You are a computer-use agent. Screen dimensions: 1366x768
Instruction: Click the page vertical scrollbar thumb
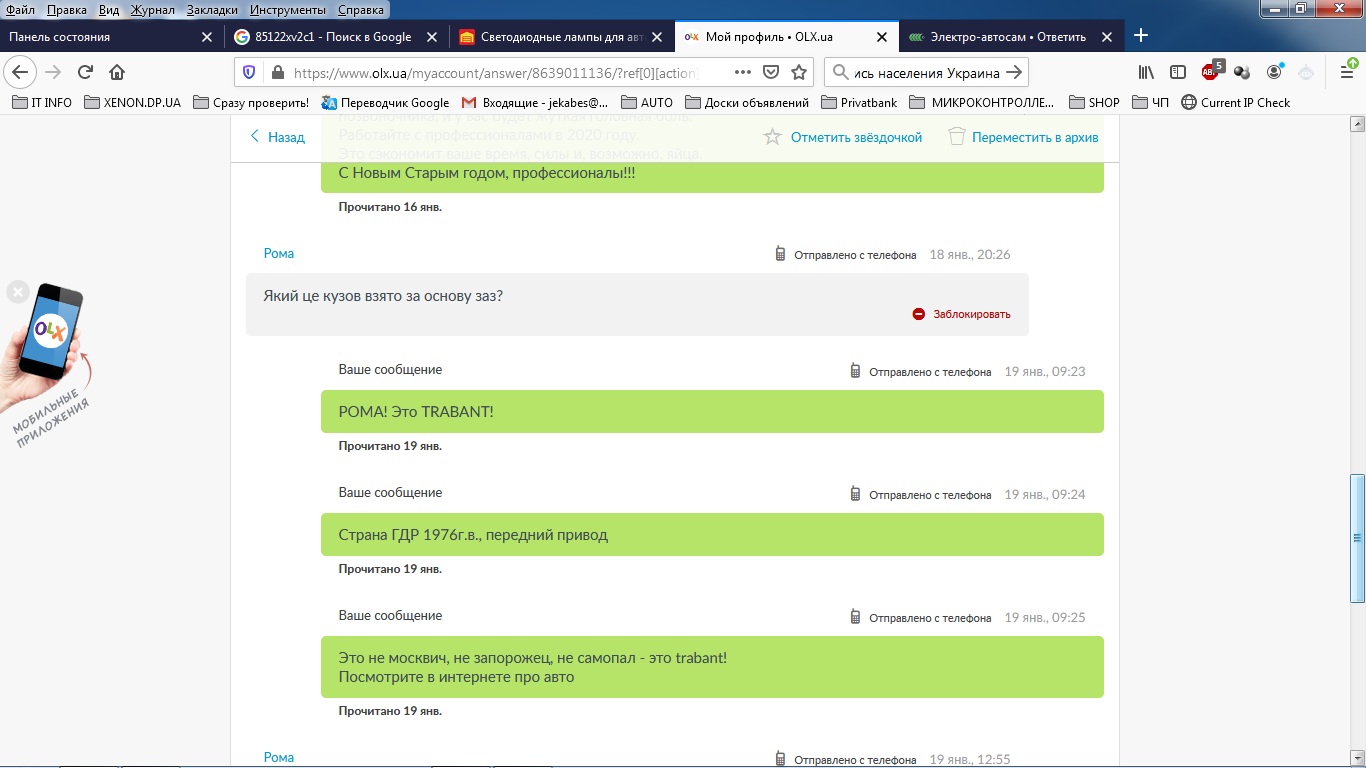point(1357,538)
